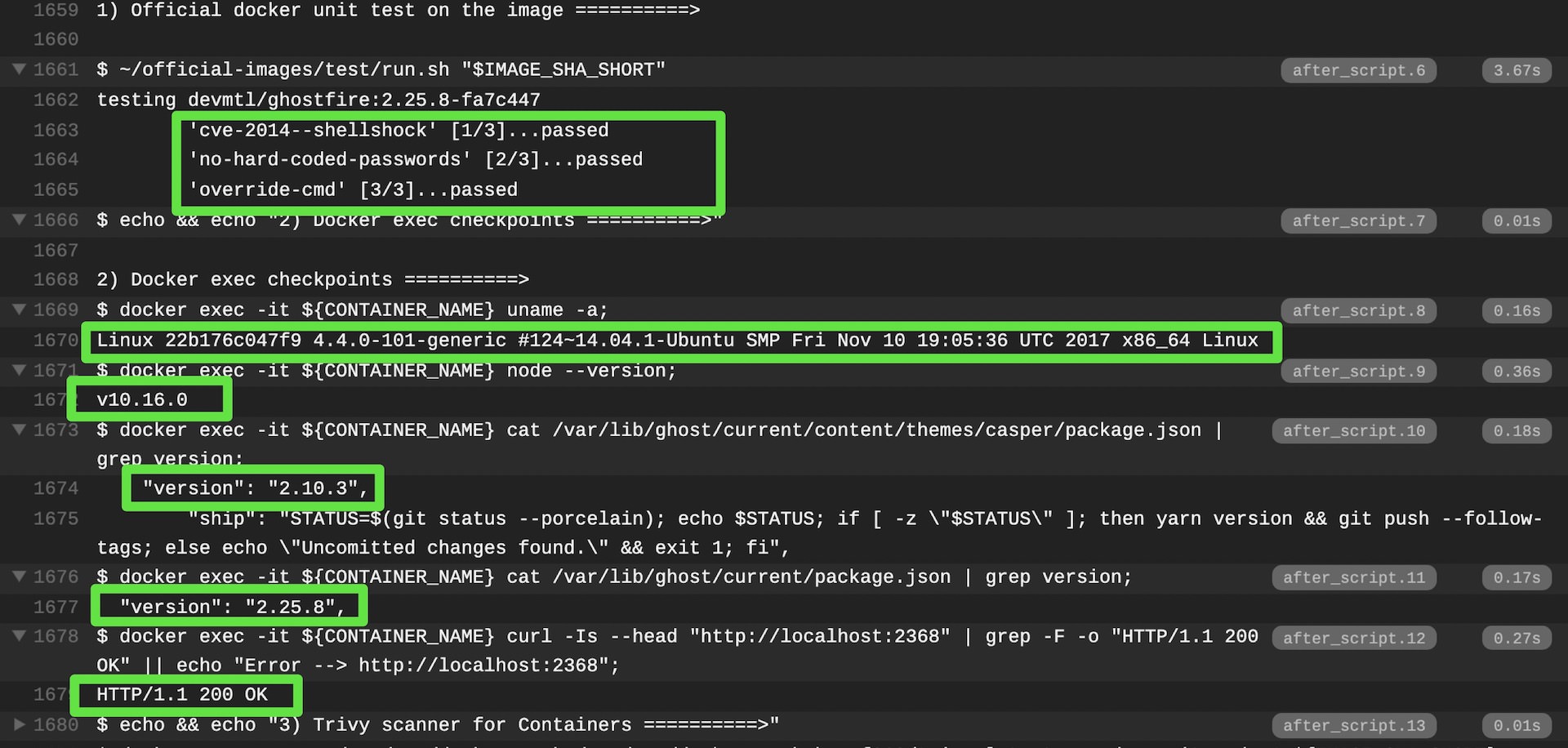Click the after_script.6 section badge
The height and width of the screenshot is (748, 1568).
[x=1358, y=70]
